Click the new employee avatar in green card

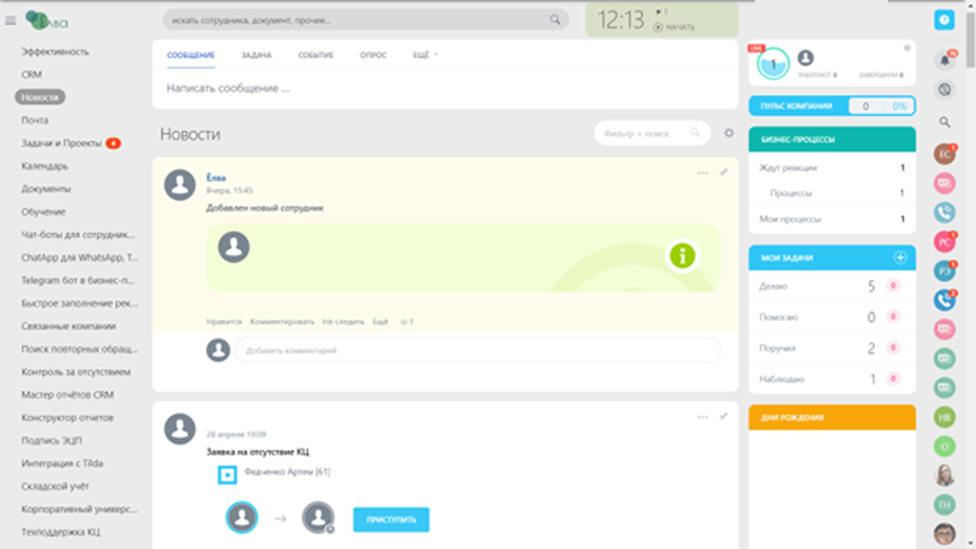coord(234,247)
